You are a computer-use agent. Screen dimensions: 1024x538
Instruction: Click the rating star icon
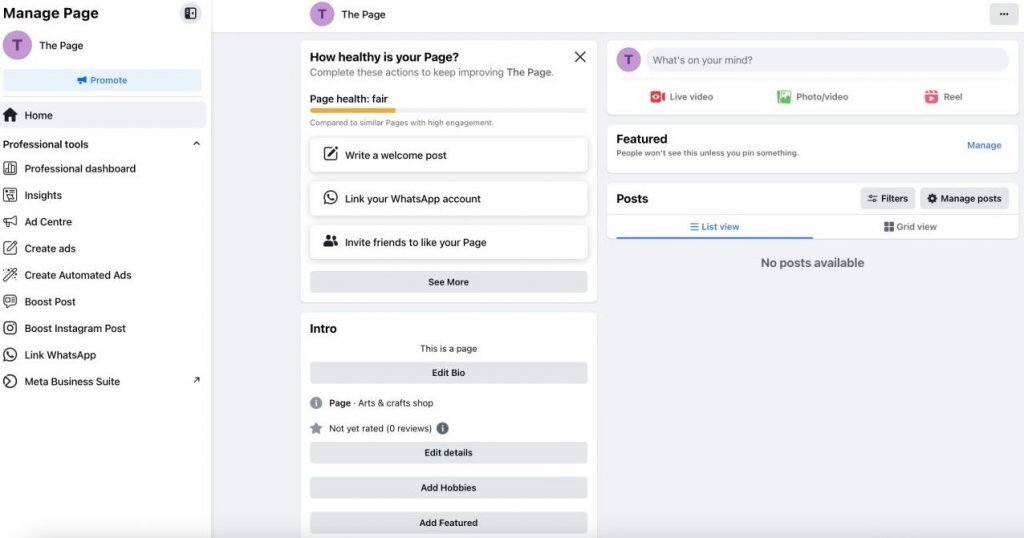point(316,428)
